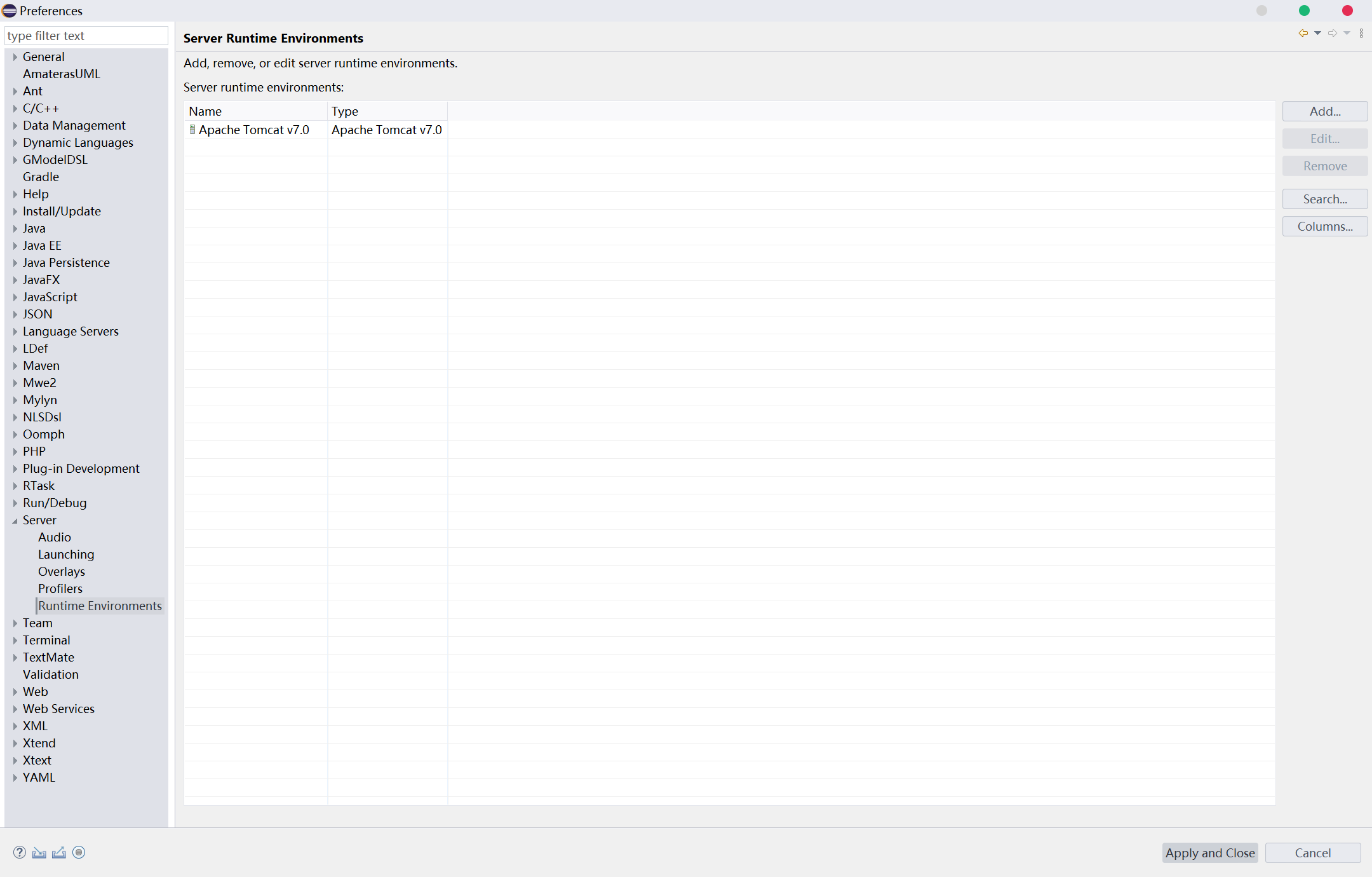This screenshot has width=1372, height=877.
Task: Click the Apache Tomcat server icon in table
Action: click(x=192, y=130)
